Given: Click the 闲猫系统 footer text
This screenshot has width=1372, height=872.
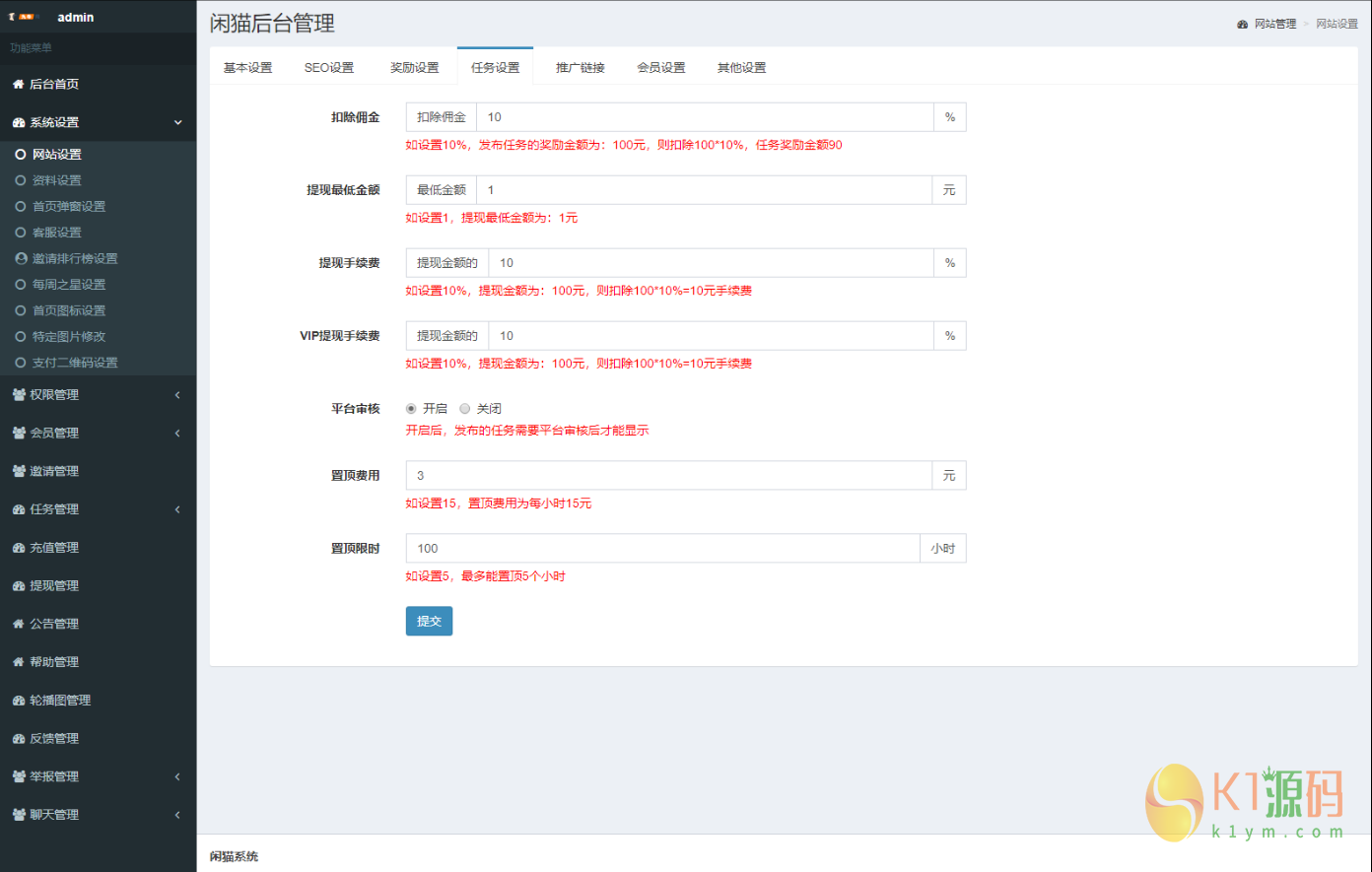Looking at the screenshot, I should point(235,857).
